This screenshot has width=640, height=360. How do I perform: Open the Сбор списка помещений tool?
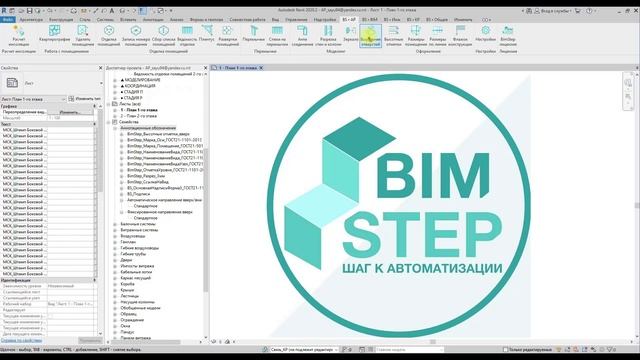click(163, 36)
